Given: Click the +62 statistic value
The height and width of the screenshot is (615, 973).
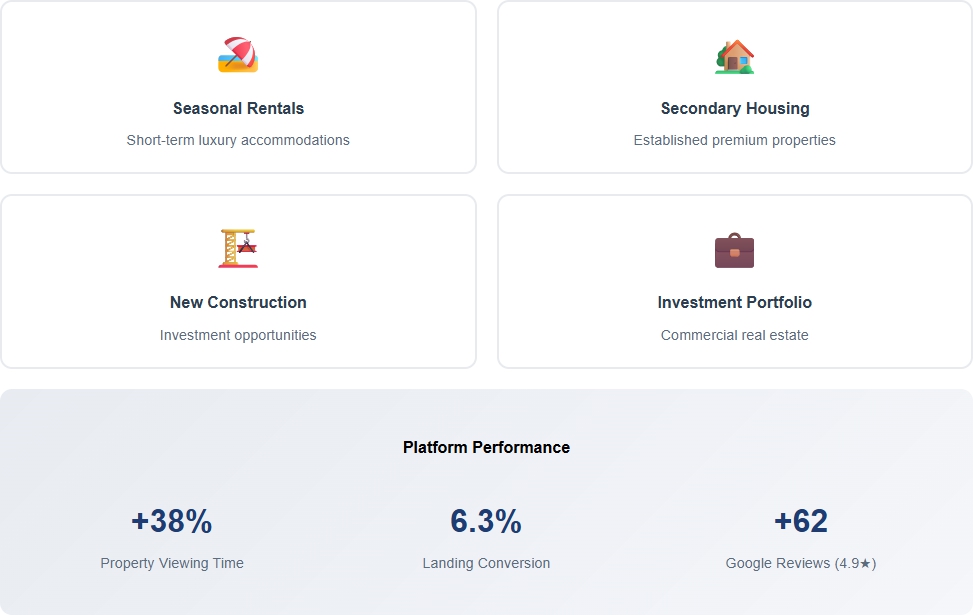Looking at the screenshot, I should [801, 521].
